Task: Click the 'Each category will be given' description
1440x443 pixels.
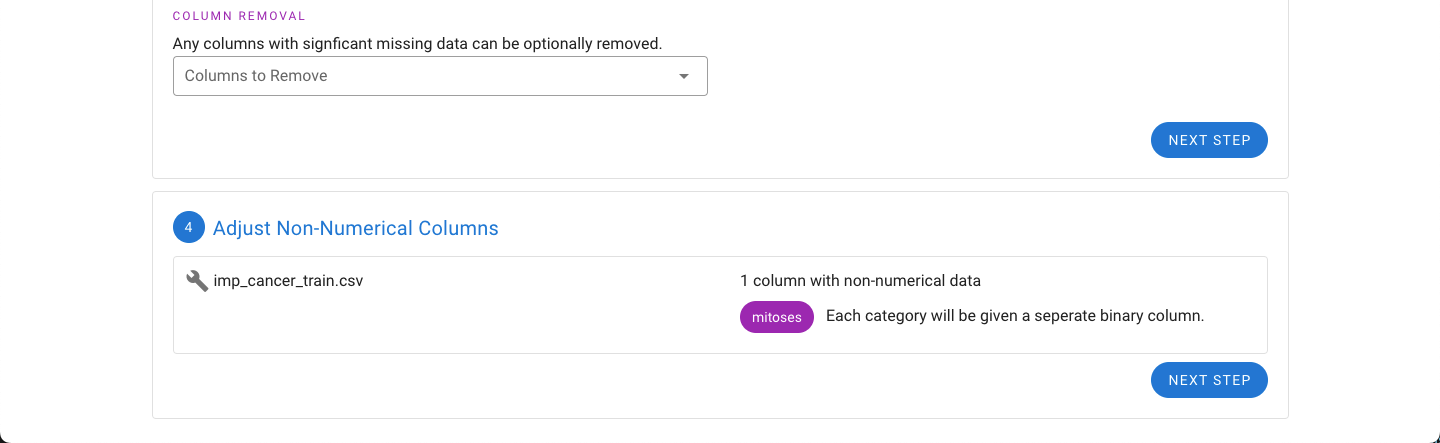Action: pyautogui.click(x=1015, y=316)
